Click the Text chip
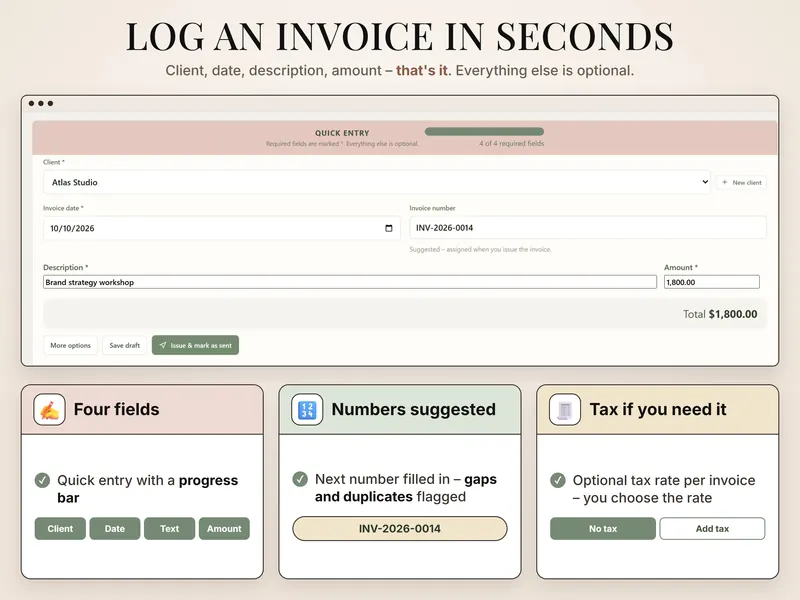The image size is (800, 600). tap(169, 529)
